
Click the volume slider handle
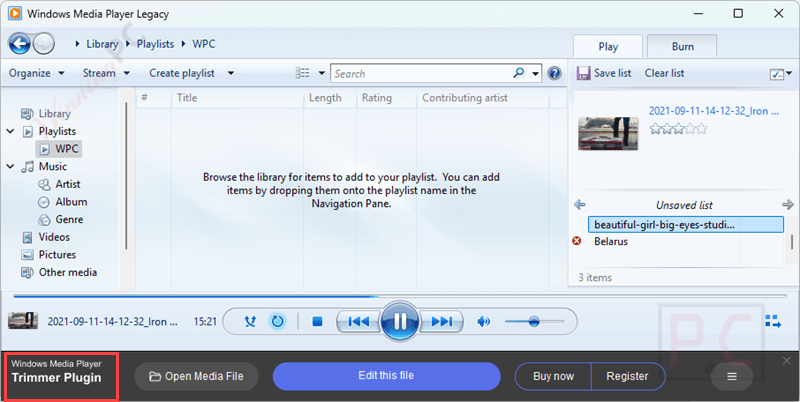coord(534,321)
